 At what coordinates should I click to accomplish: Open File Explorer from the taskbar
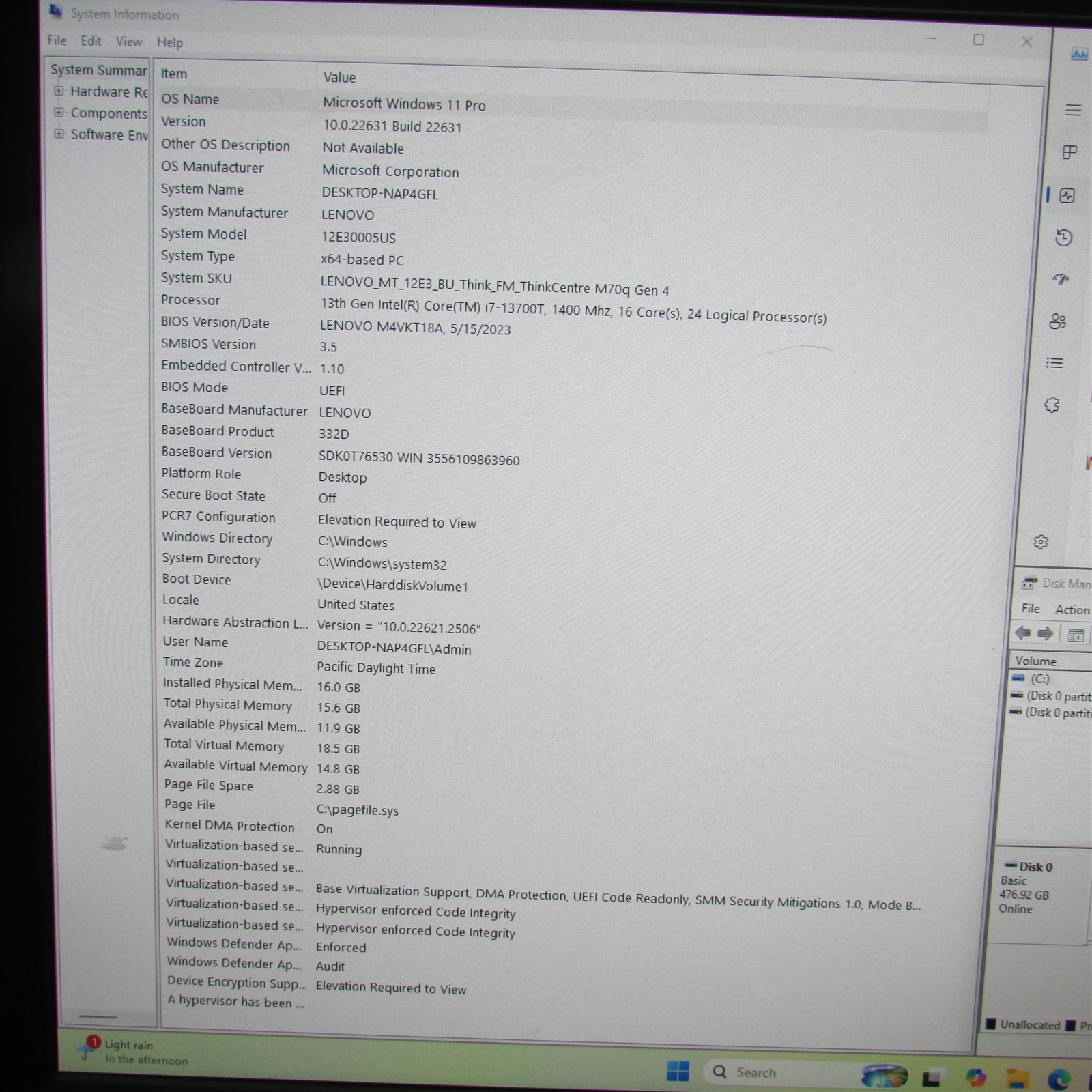coord(1018,1079)
